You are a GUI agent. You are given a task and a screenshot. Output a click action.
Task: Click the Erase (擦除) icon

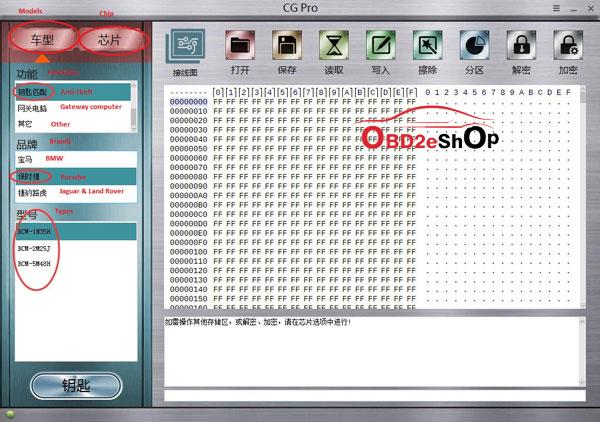427,45
